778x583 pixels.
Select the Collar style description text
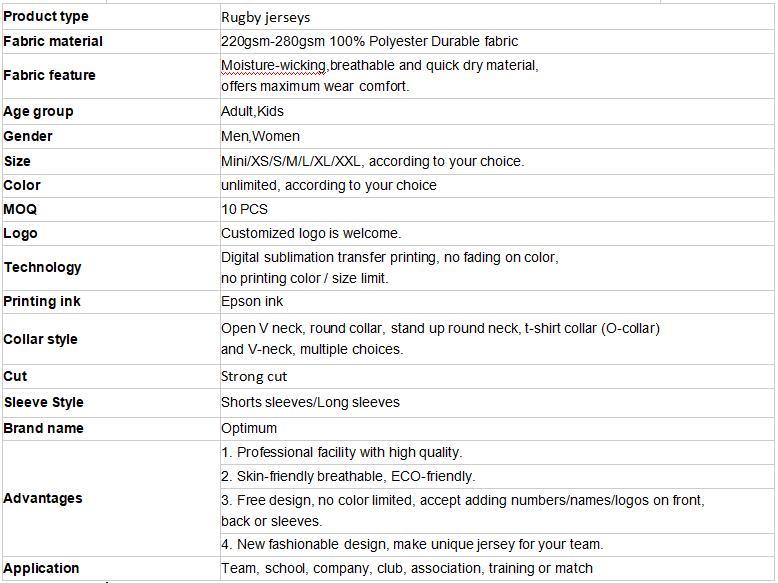[x=441, y=339]
